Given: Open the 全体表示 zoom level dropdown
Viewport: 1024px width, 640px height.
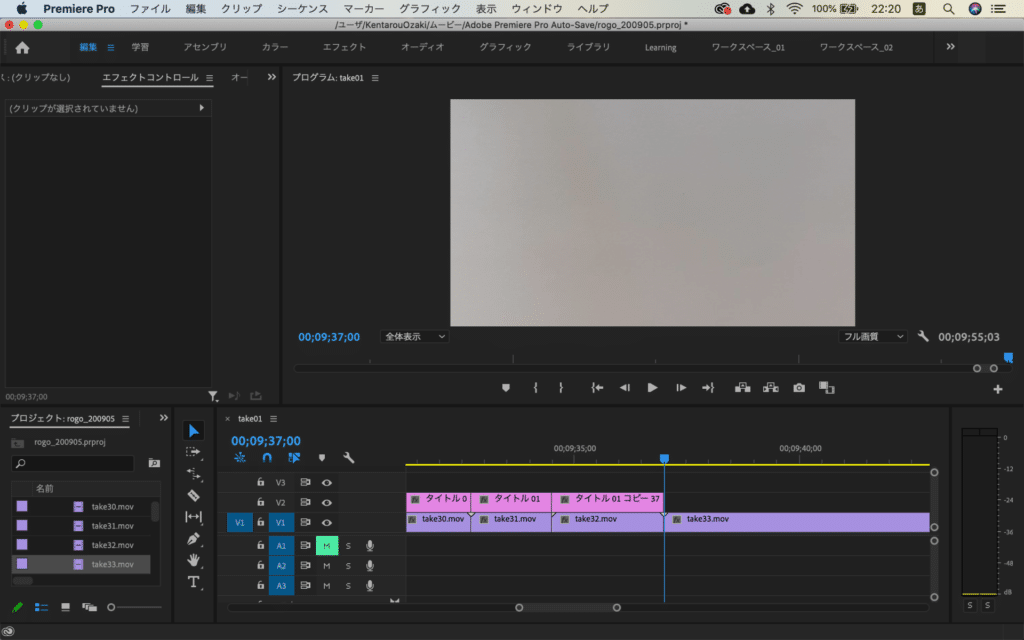Looking at the screenshot, I should (414, 337).
